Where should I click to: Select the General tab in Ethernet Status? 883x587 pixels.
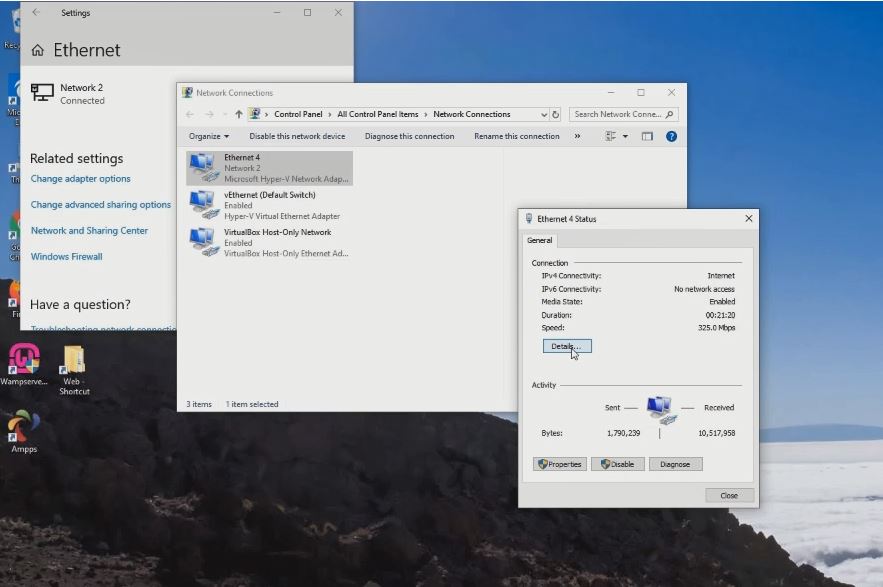540,240
